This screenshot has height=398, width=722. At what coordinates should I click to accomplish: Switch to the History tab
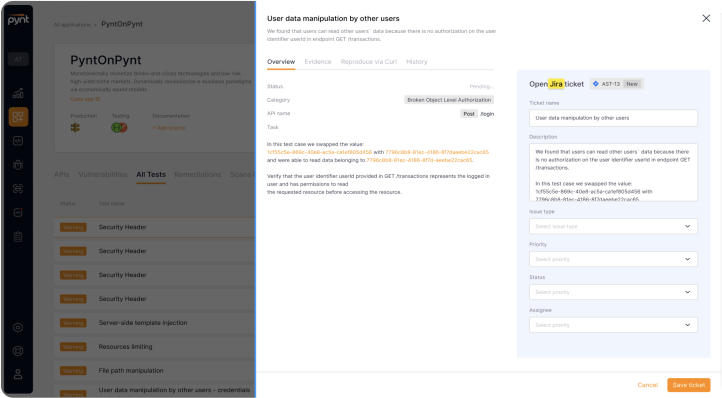(416, 62)
